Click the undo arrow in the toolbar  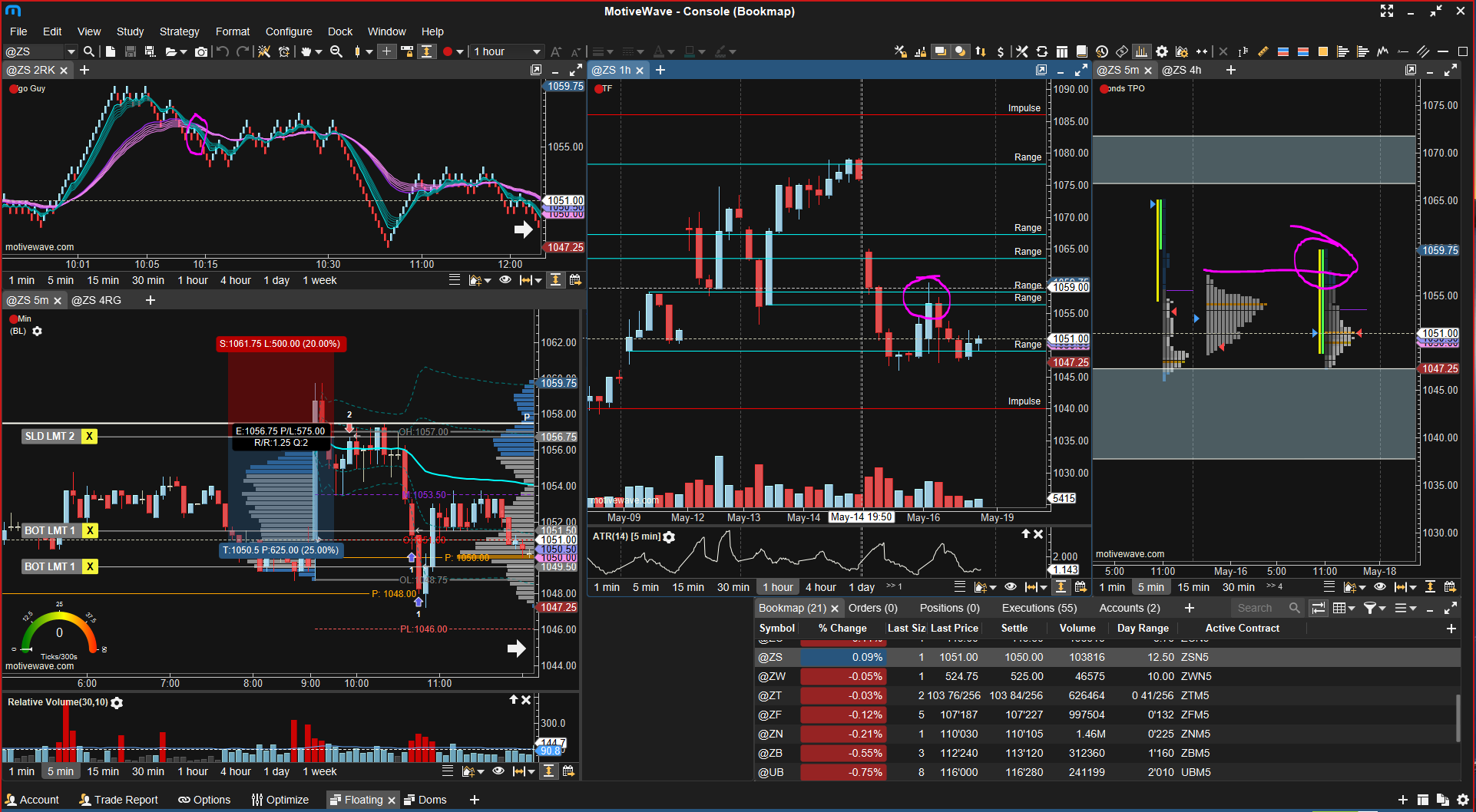tap(223, 51)
